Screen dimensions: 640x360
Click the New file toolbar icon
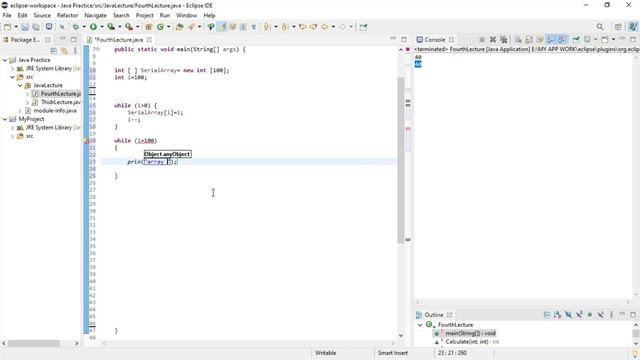point(7,27)
